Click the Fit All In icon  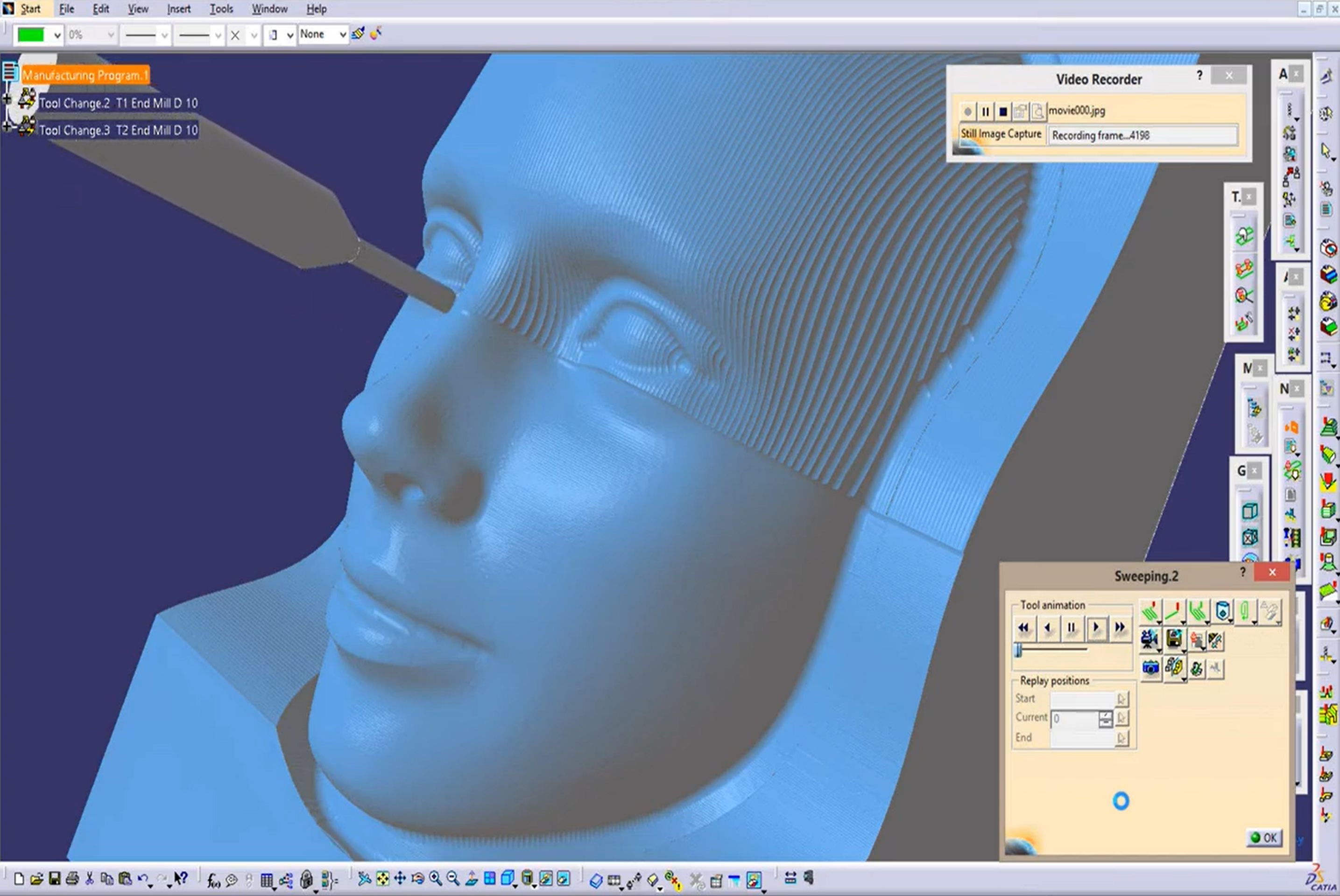[382, 879]
